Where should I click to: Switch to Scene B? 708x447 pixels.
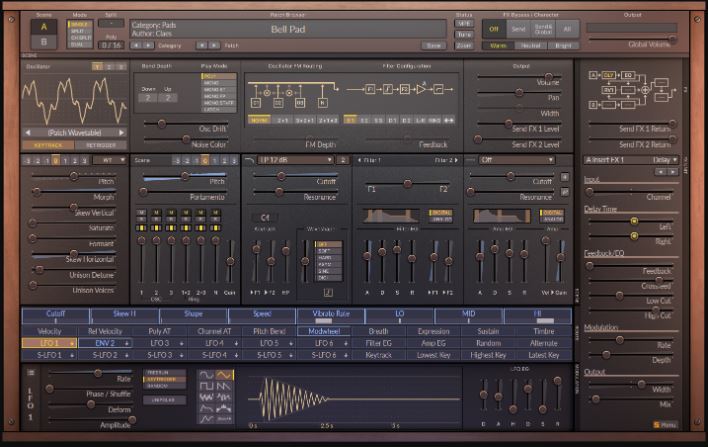(44, 42)
